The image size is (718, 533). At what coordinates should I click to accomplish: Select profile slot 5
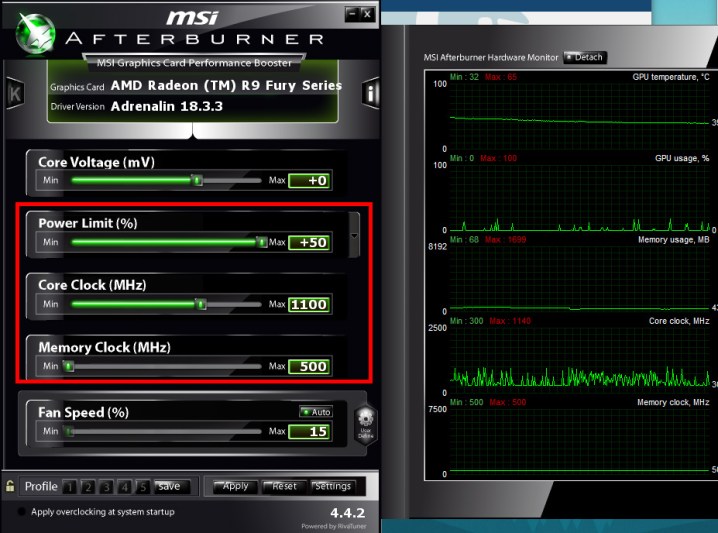coord(143,487)
